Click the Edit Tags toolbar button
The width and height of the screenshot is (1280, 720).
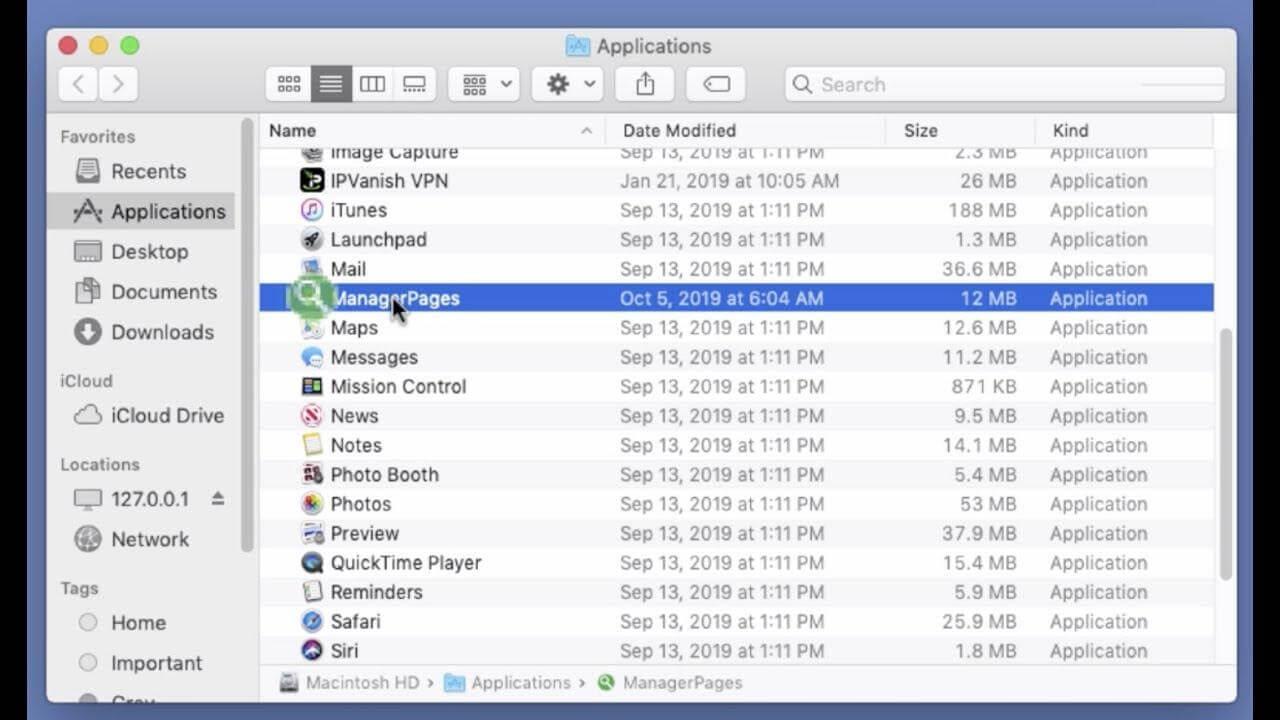click(716, 85)
